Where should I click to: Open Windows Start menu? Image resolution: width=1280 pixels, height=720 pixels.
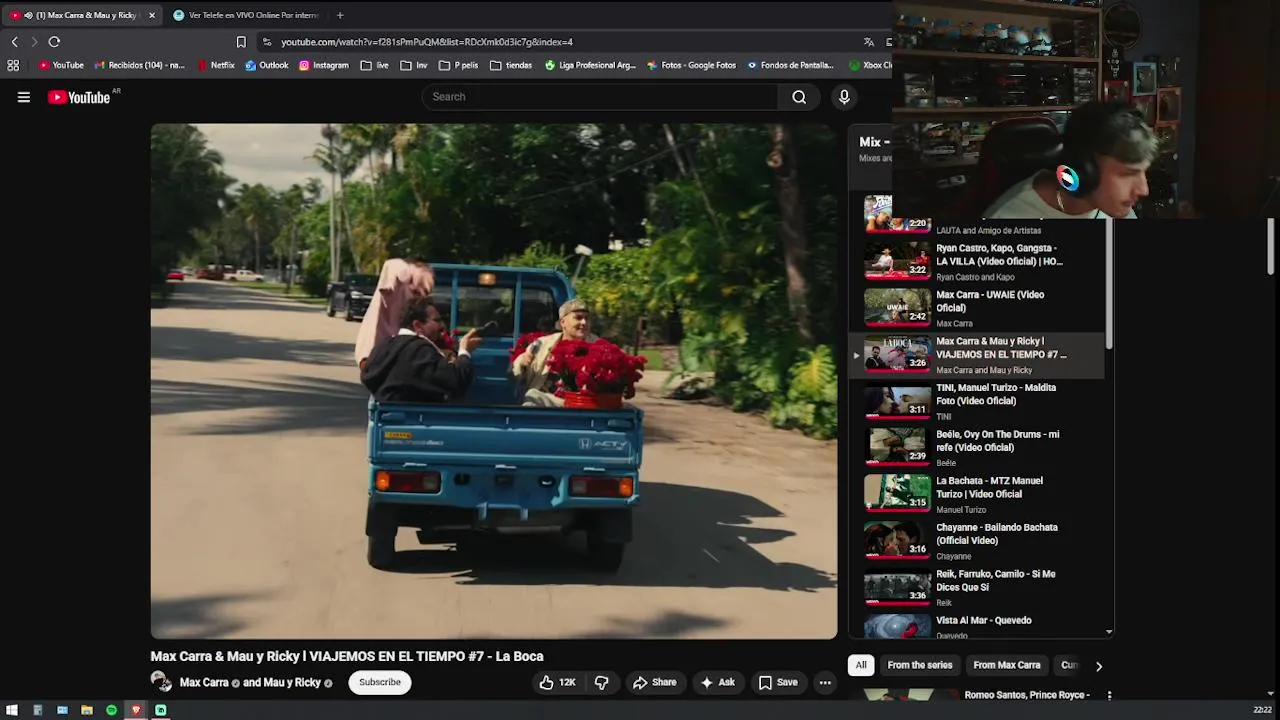point(12,710)
